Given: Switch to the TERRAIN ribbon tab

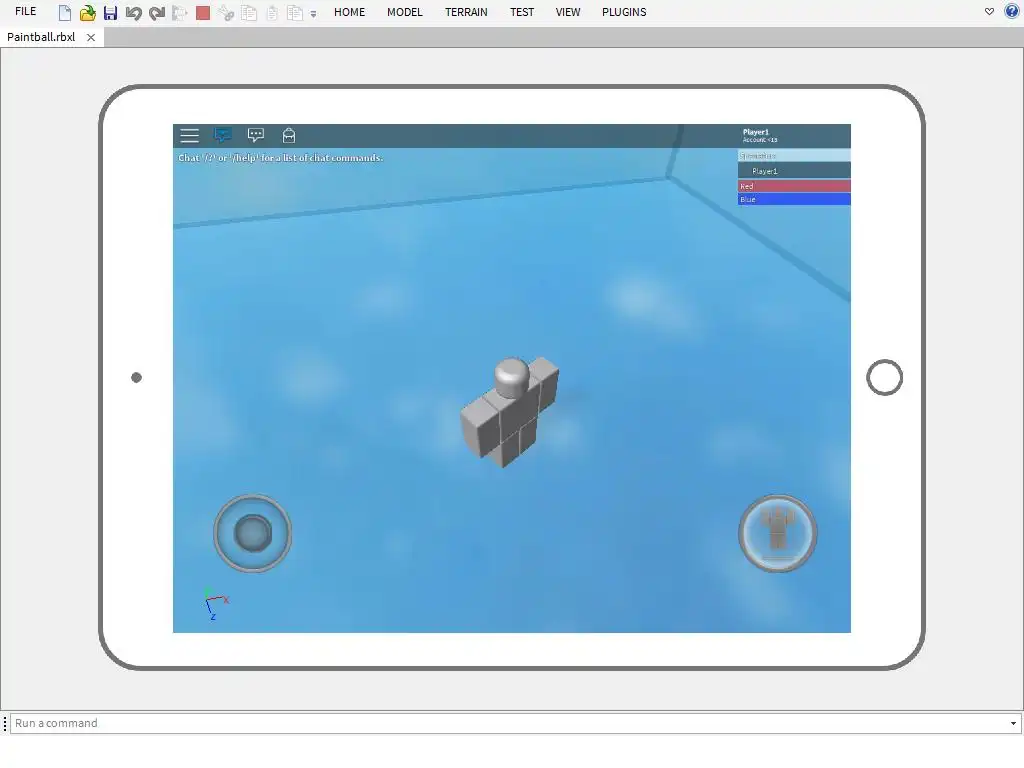Looking at the screenshot, I should [x=466, y=12].
